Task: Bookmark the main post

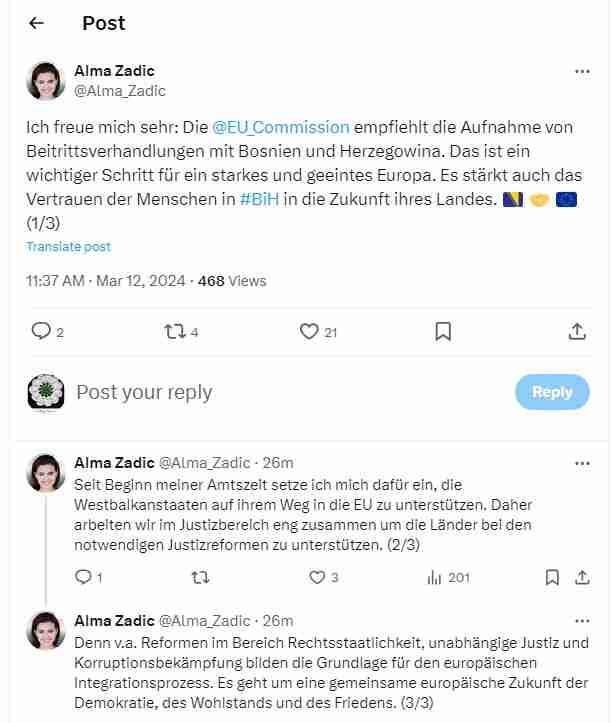Action: pos(443,331)
